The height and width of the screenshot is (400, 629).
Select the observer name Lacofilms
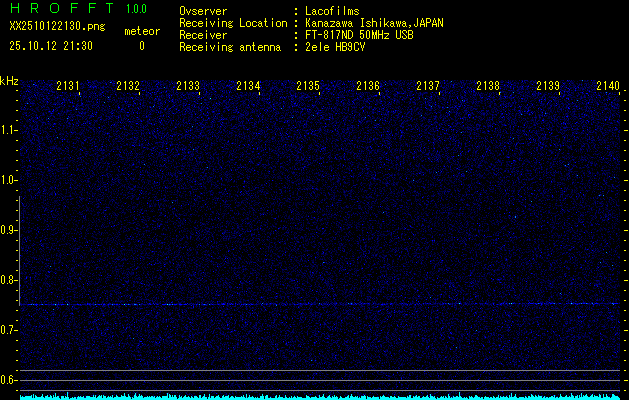click(333, 12)
